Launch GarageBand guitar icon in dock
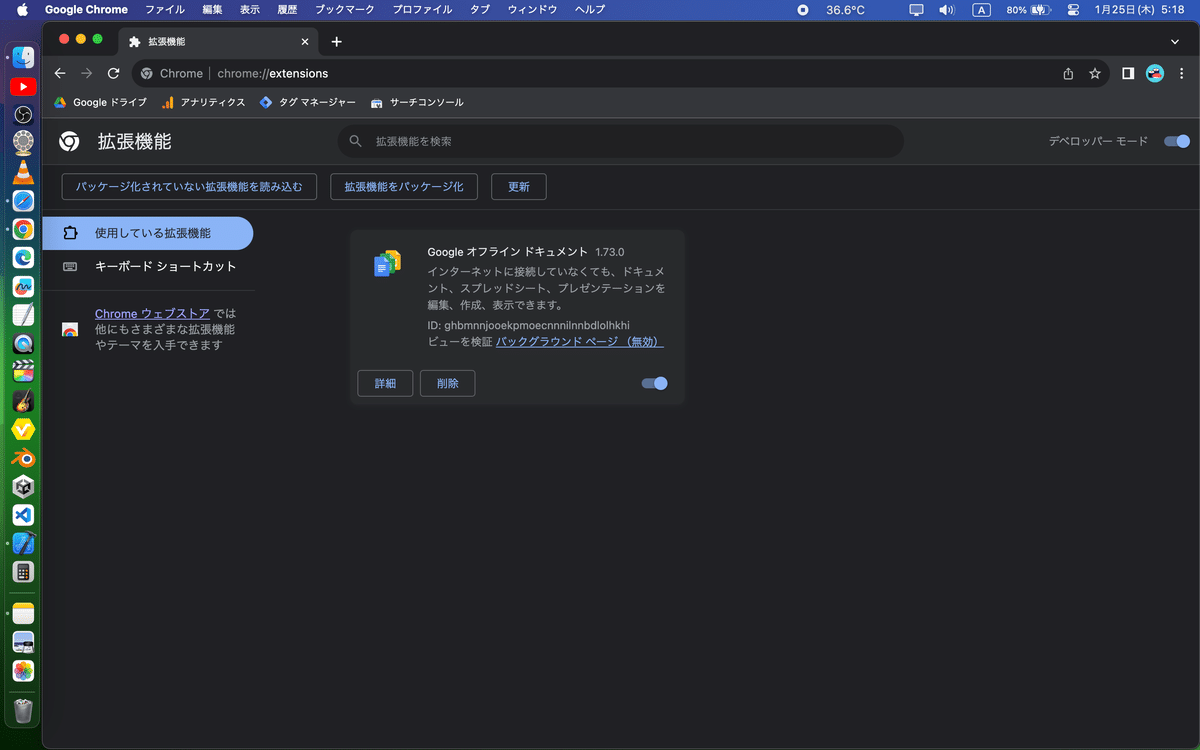 (x=24, y=401)
